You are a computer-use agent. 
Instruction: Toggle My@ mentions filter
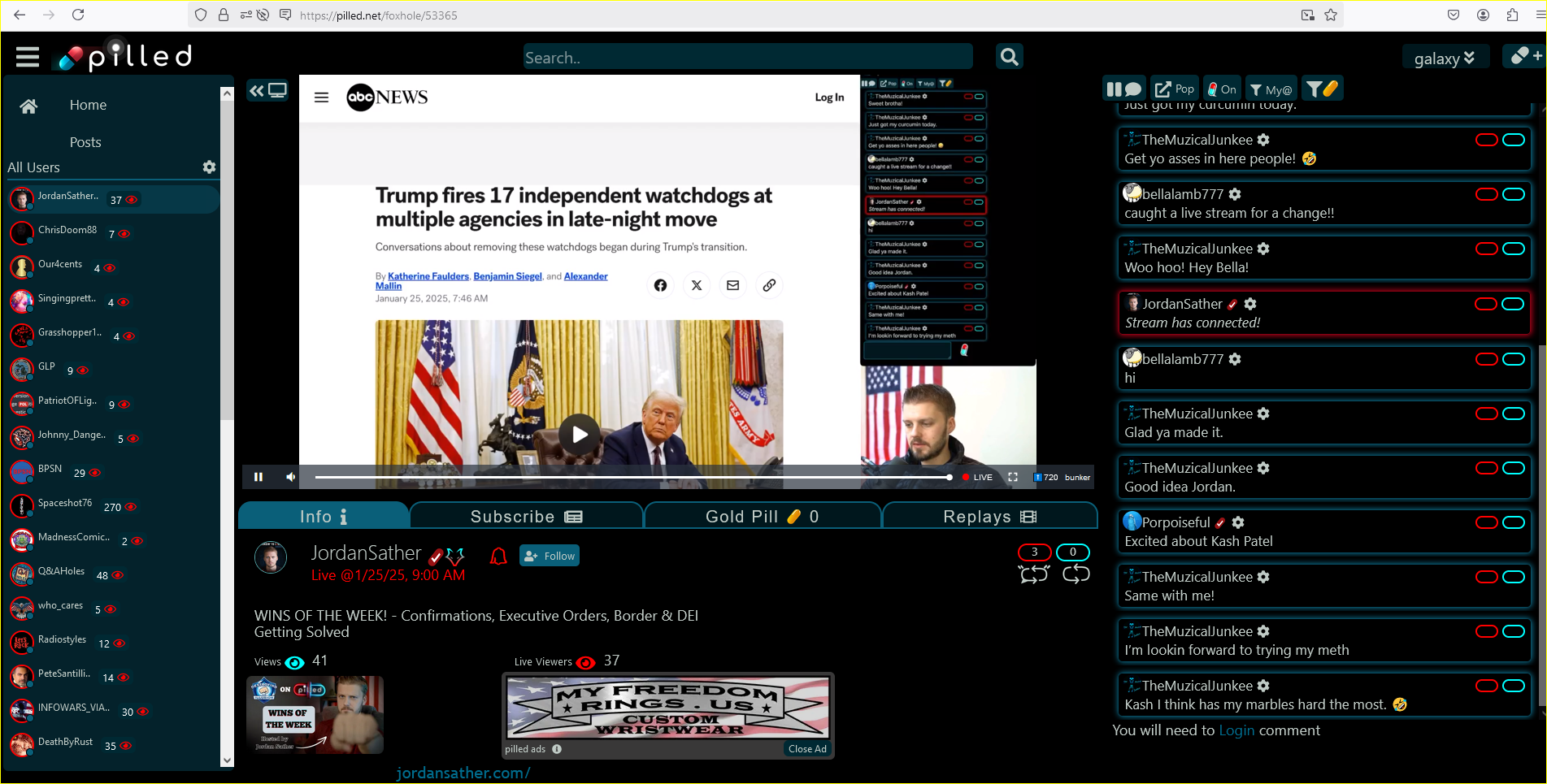[x=1271, y=89]
